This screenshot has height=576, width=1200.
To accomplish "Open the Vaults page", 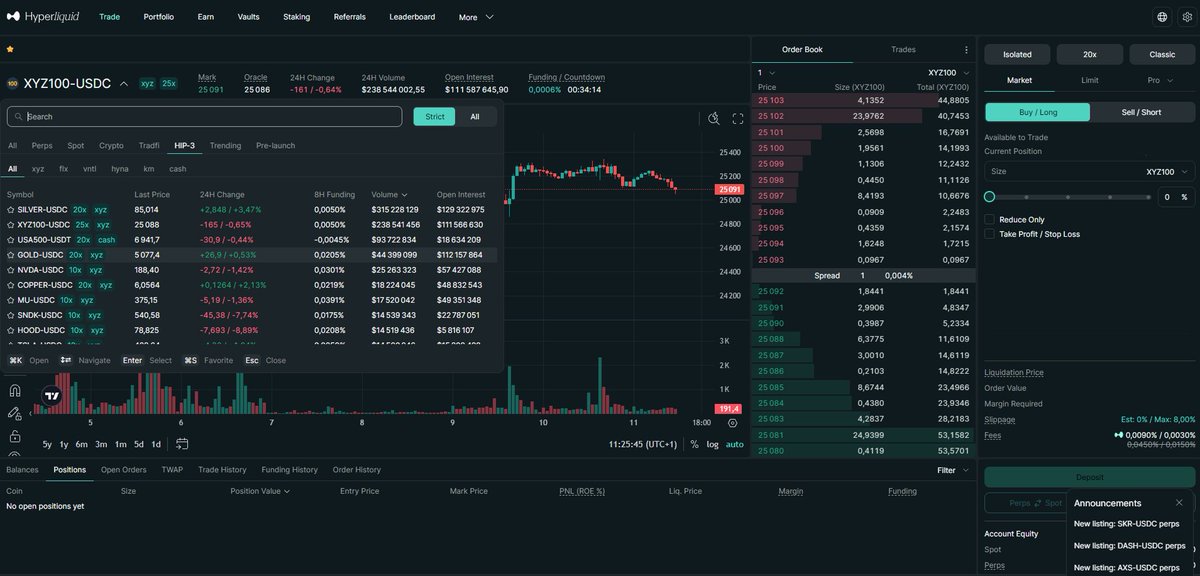I will tap(248, 17).
